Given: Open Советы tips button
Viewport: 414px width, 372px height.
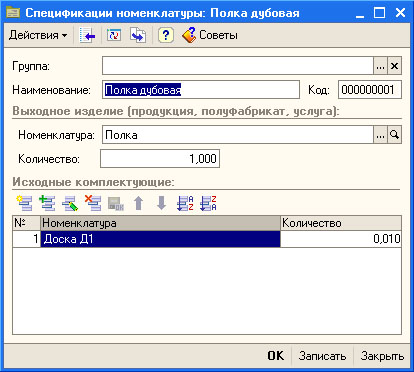Looking at the screenshot, I should click(x=210, y=35).
